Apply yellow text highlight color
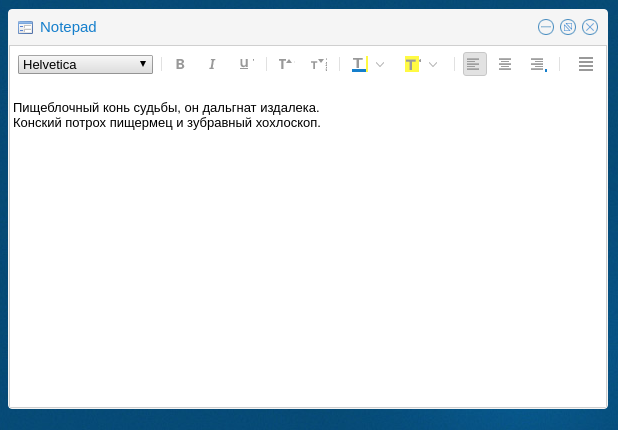Image resolution: width=618 pixels, height=430 pixels. click(412, 64)
